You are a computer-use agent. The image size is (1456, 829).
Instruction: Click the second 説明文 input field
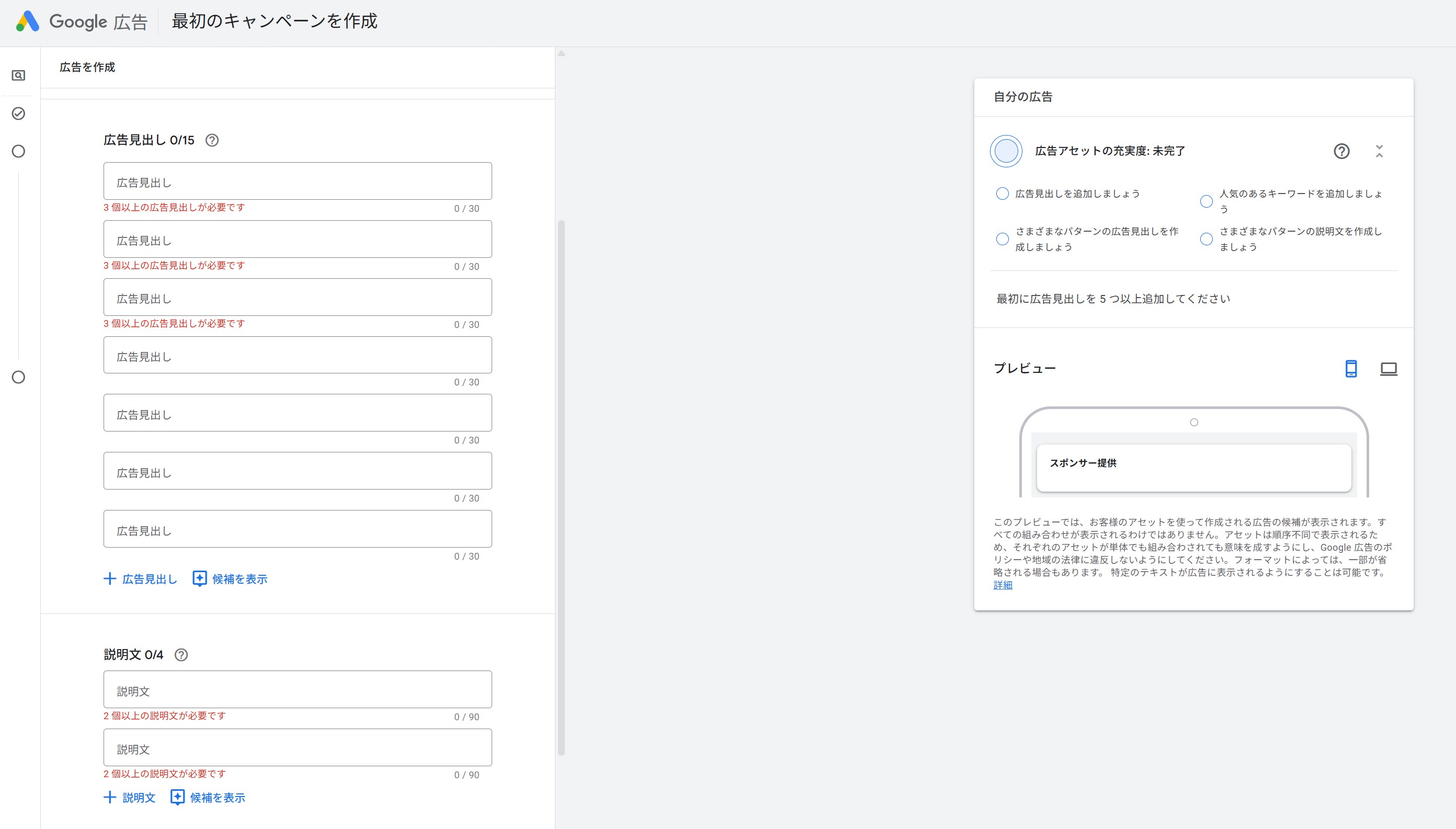point(298,747)
